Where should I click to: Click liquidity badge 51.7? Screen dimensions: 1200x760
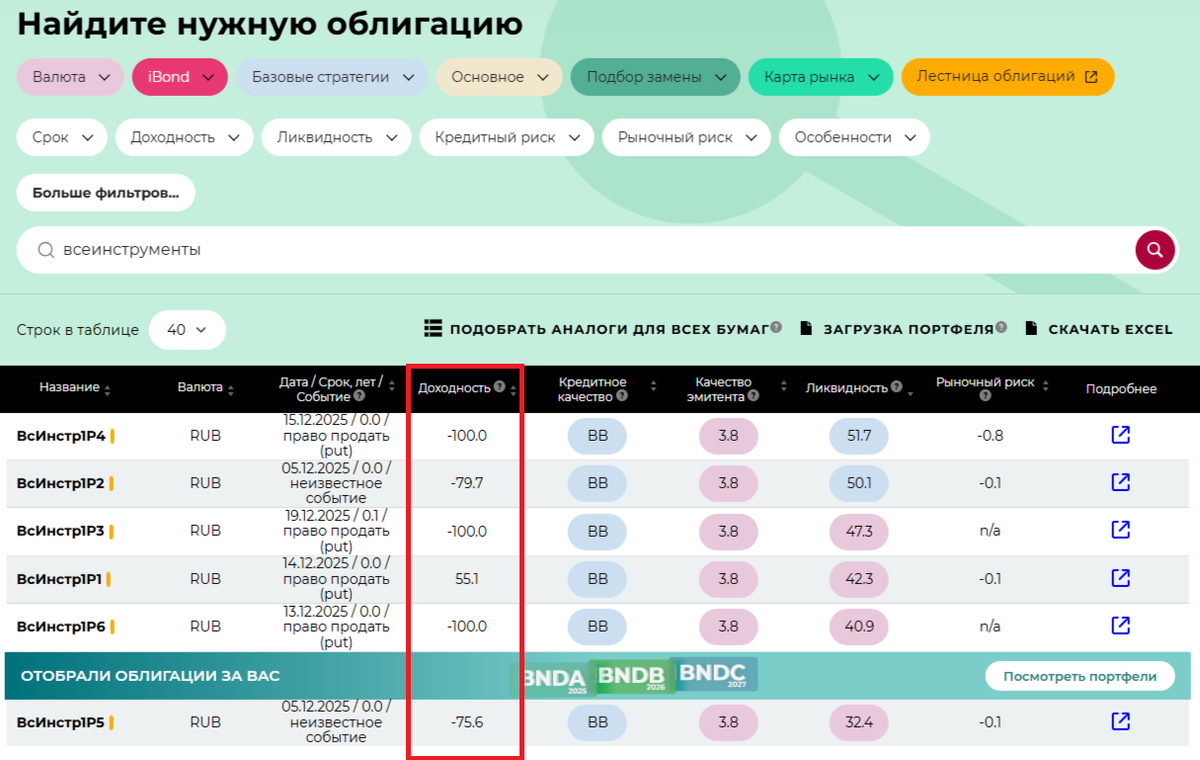coord(859,436)
